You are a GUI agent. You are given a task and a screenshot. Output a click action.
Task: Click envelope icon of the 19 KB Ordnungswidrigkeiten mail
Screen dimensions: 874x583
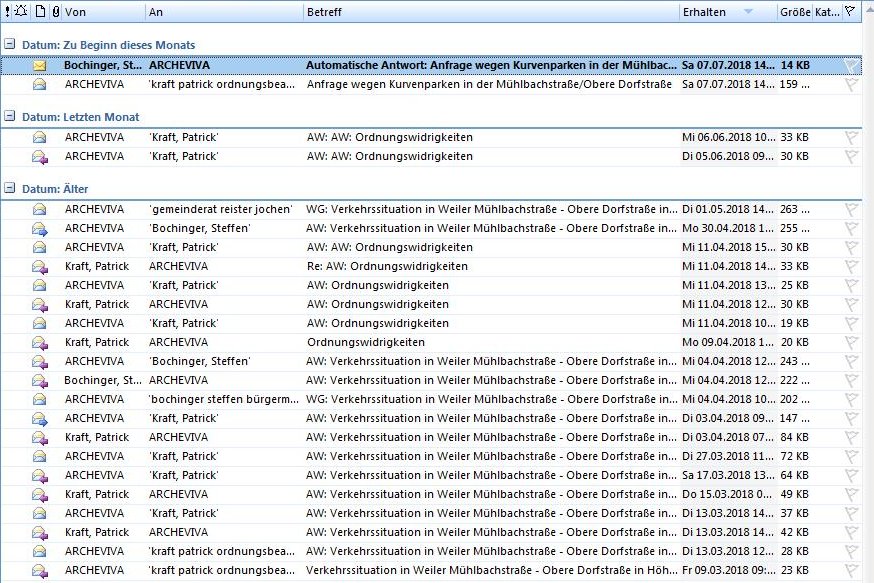(40, 323)
